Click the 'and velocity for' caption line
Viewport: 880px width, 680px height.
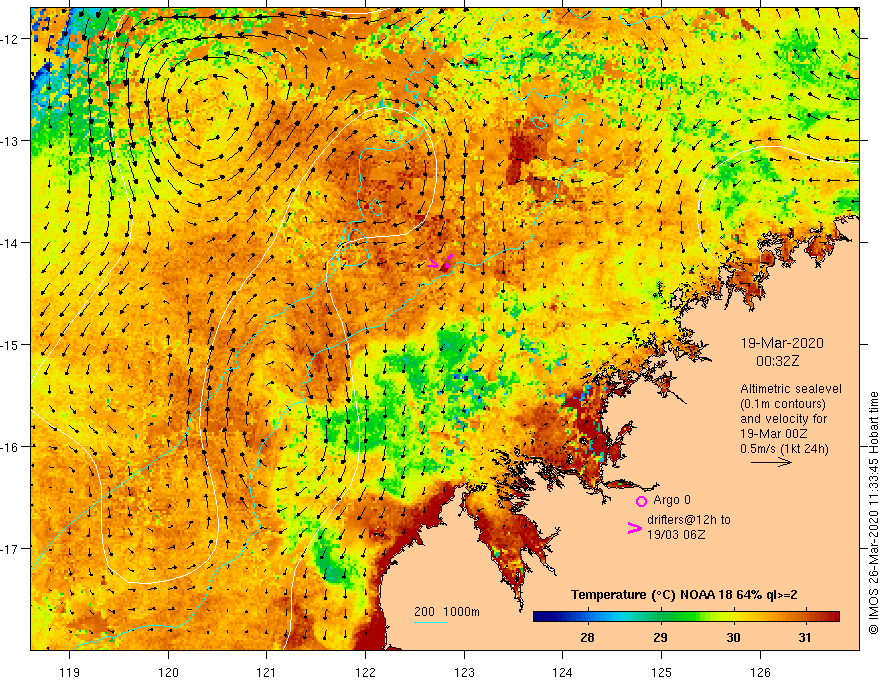pyautogui.click(x=783, y=419)
